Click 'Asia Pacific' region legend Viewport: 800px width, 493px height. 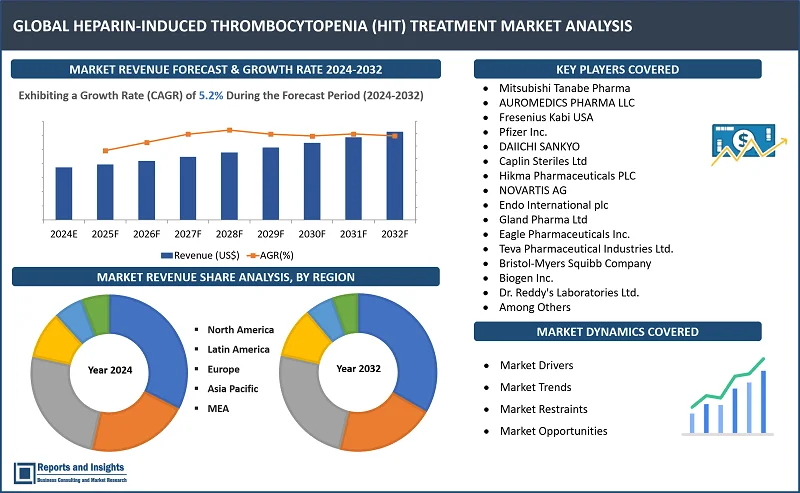click(x=233, y=389)
